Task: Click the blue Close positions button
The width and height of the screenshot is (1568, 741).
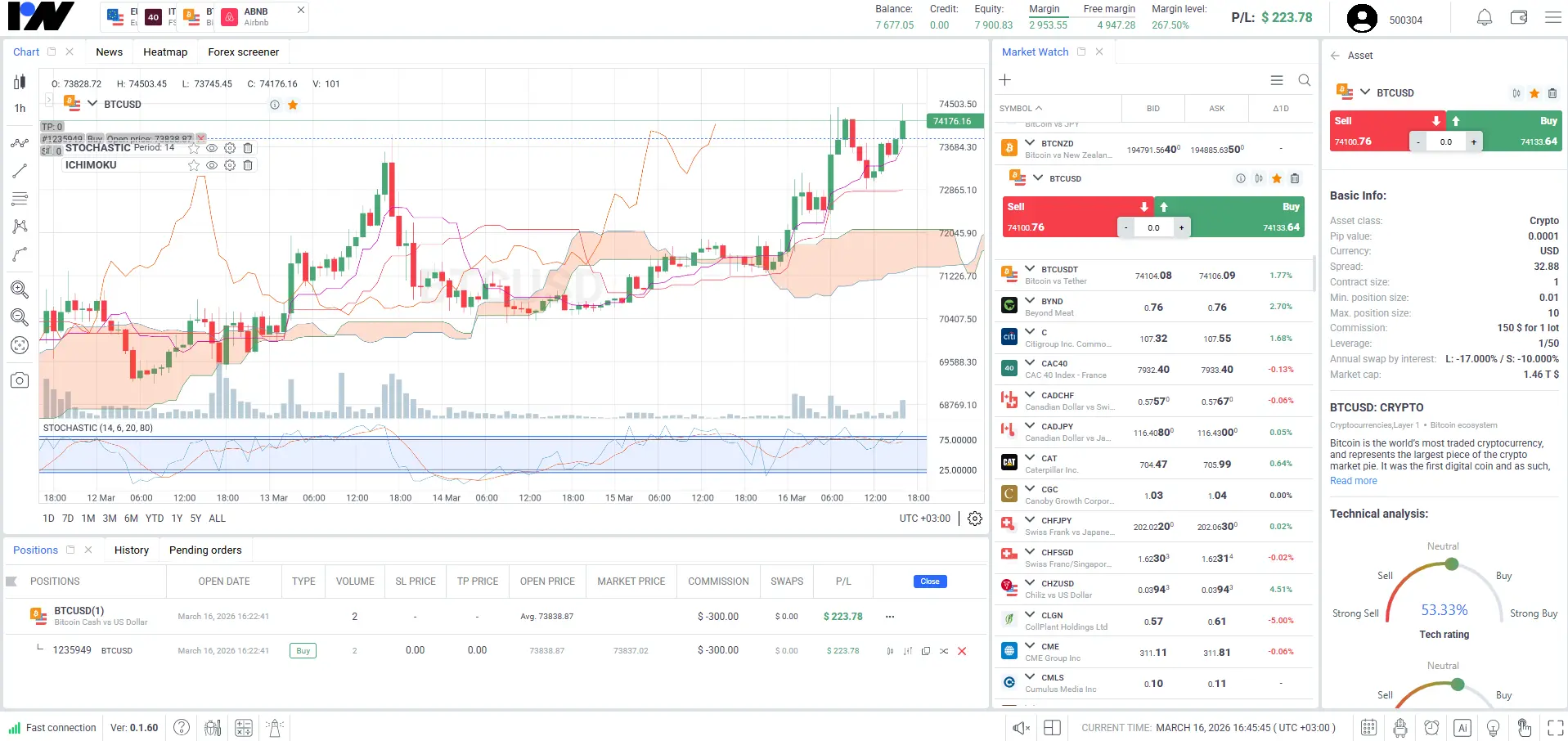Action: click(x=929, y=582)
